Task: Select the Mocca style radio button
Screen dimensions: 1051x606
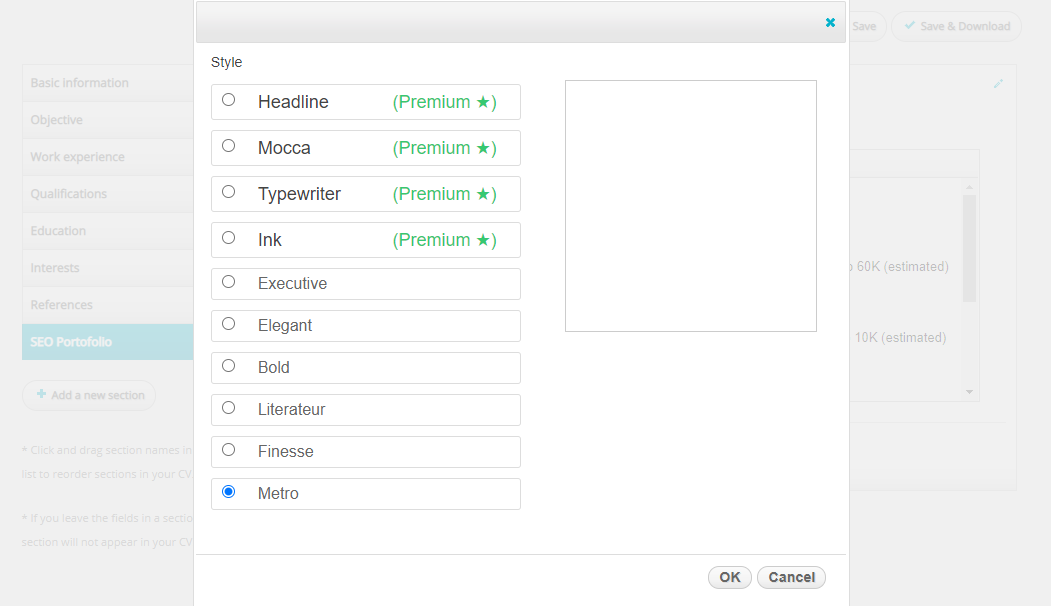Action: click(x=229, y=145)
